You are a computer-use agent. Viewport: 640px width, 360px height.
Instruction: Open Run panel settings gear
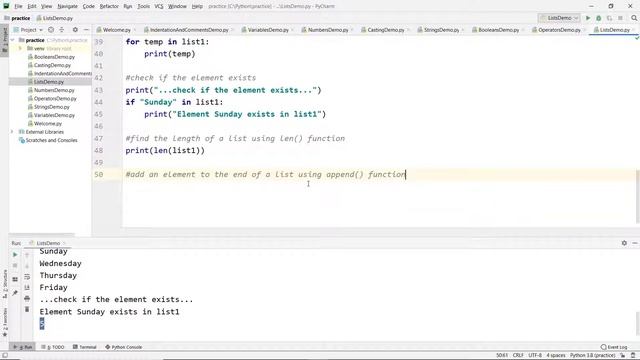coord(624,243)
